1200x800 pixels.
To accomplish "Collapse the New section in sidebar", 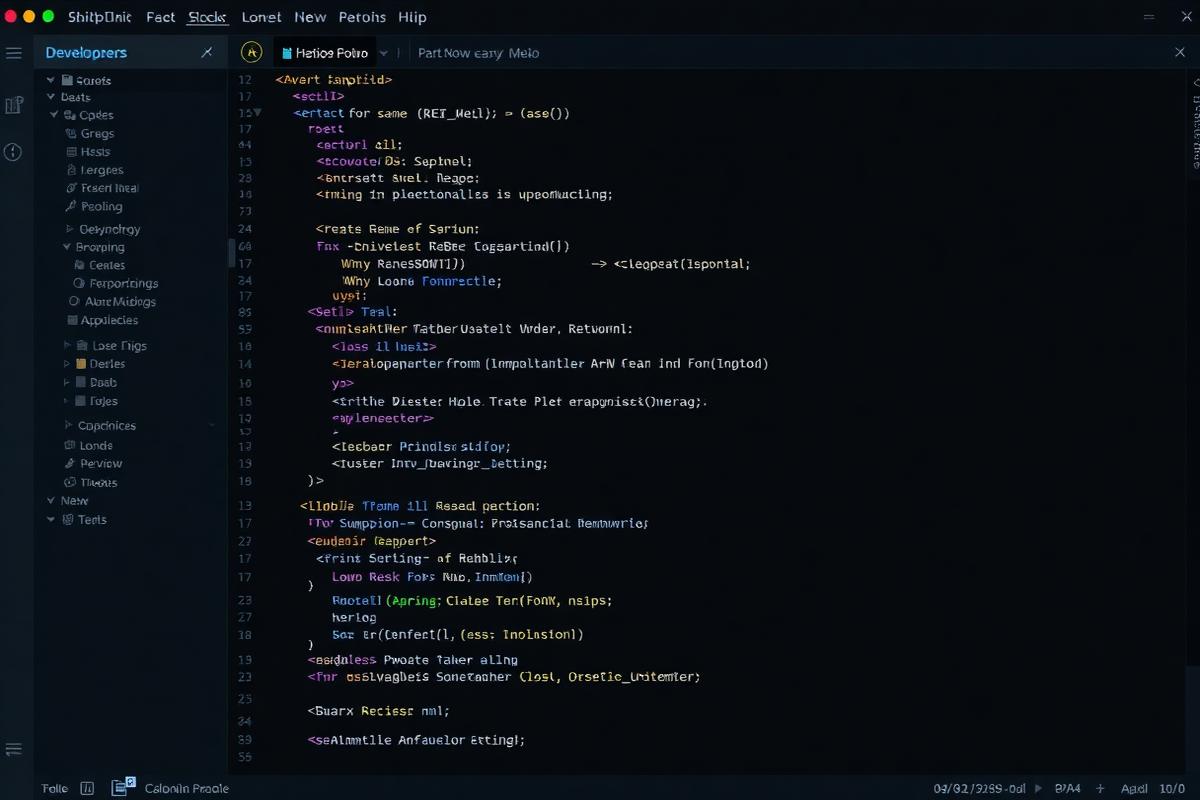I will point(51,501).
